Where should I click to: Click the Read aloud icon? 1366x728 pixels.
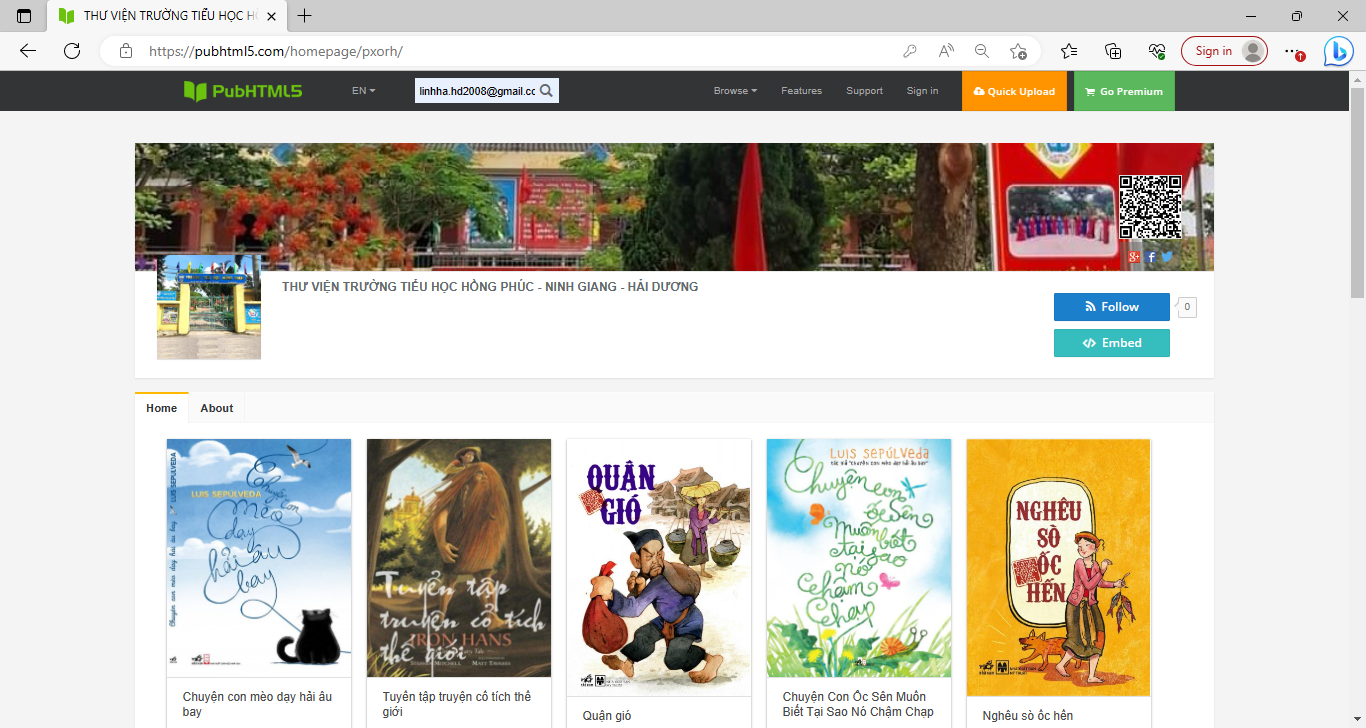(x=946, y=51)
